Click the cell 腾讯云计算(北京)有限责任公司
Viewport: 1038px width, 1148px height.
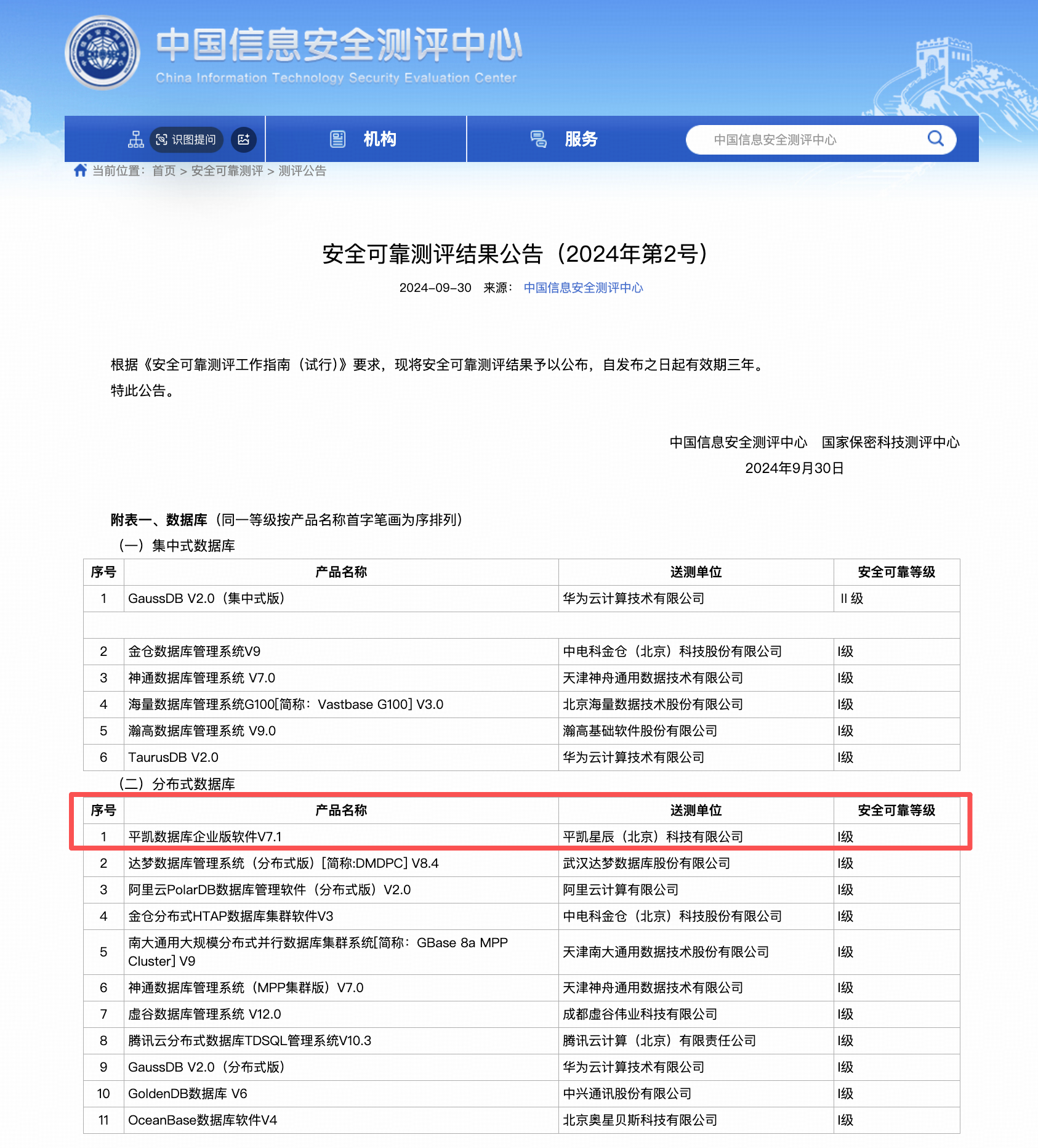point(696,1041)
